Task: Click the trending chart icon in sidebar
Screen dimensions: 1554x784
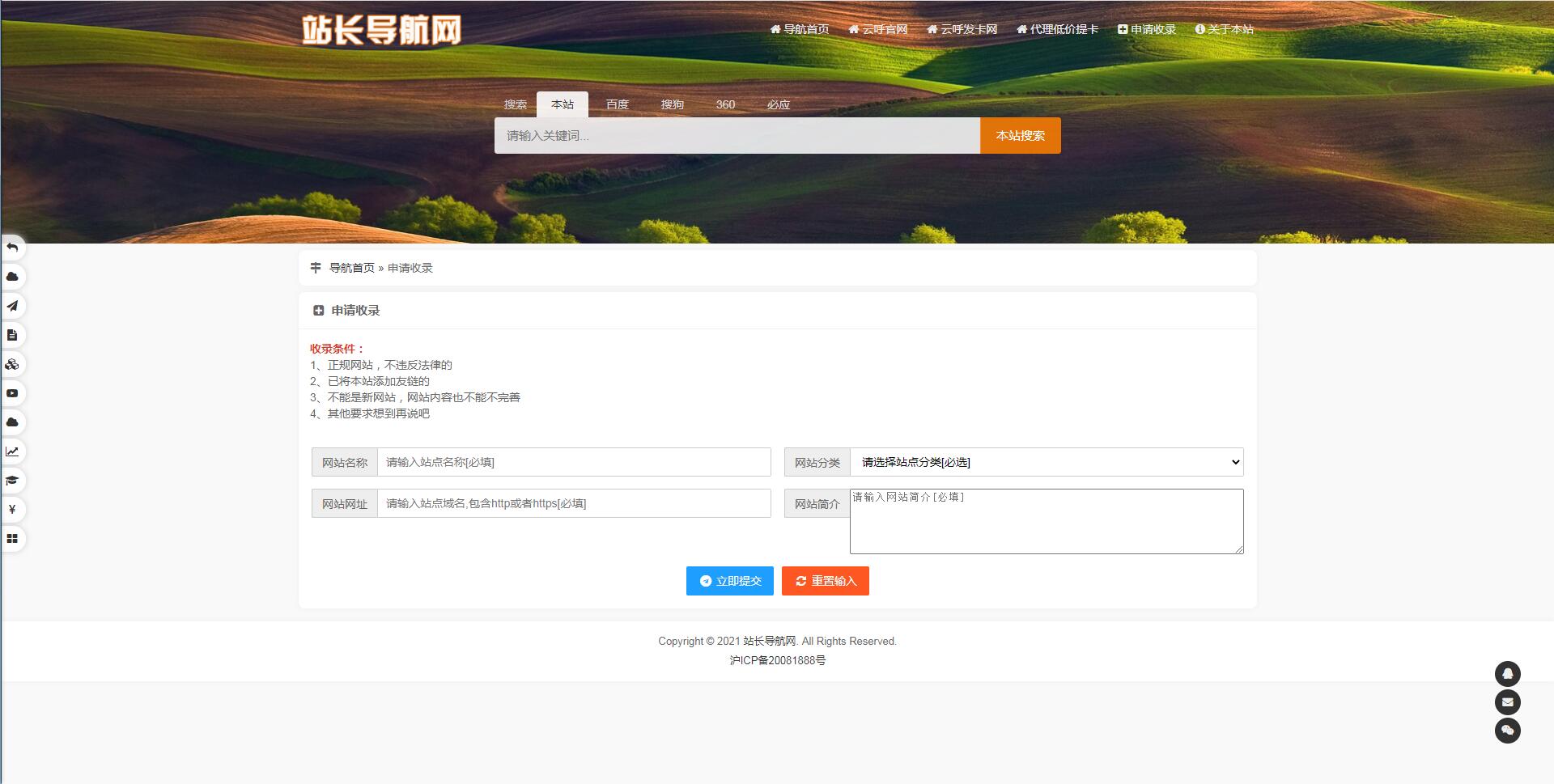Action: tap(12, 451)
